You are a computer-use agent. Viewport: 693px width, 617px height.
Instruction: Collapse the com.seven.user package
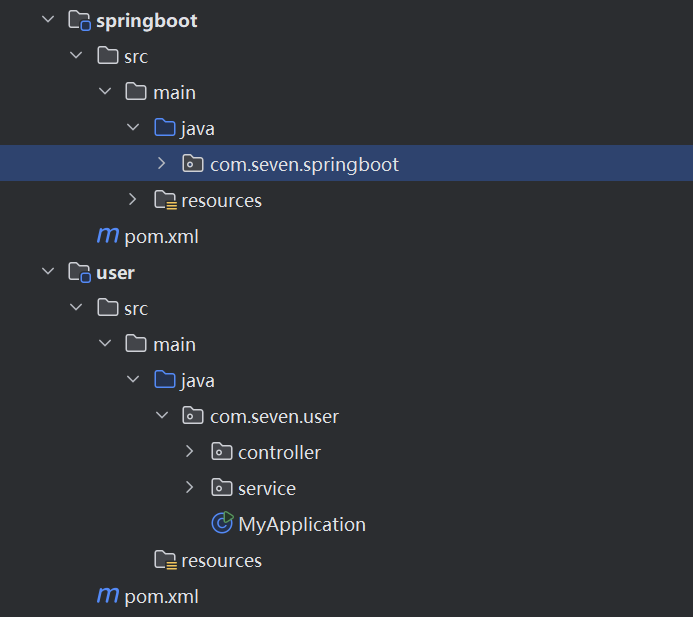(162, 416)
